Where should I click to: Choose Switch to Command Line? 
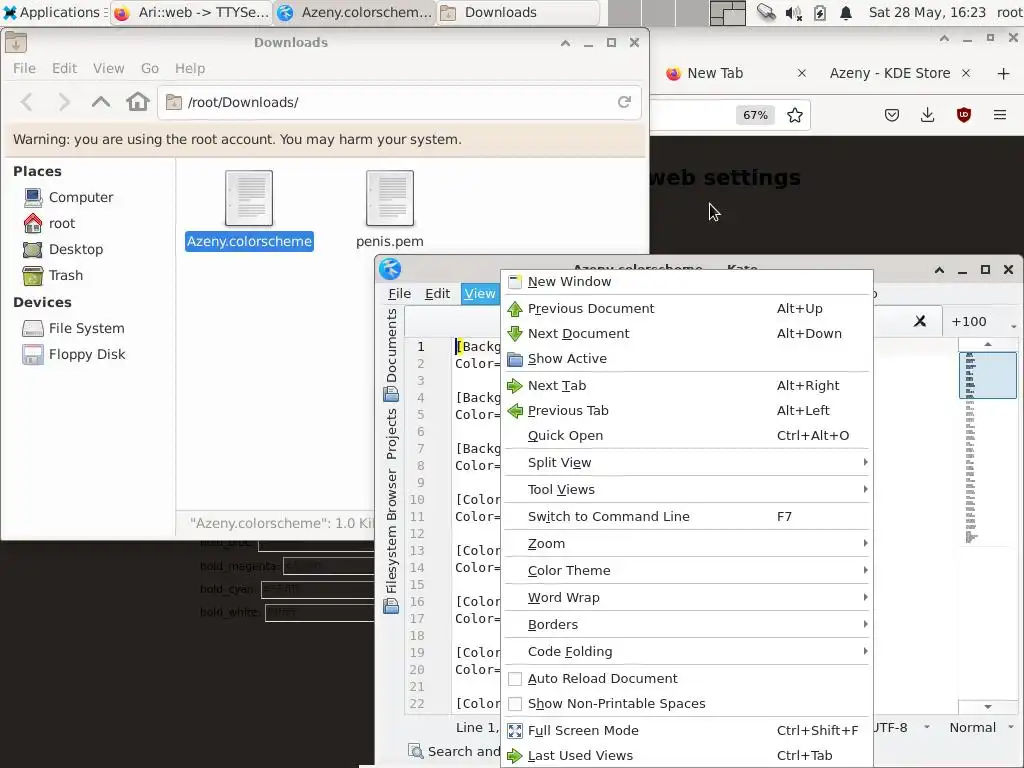pyautogui.click(x=687, y=517)
